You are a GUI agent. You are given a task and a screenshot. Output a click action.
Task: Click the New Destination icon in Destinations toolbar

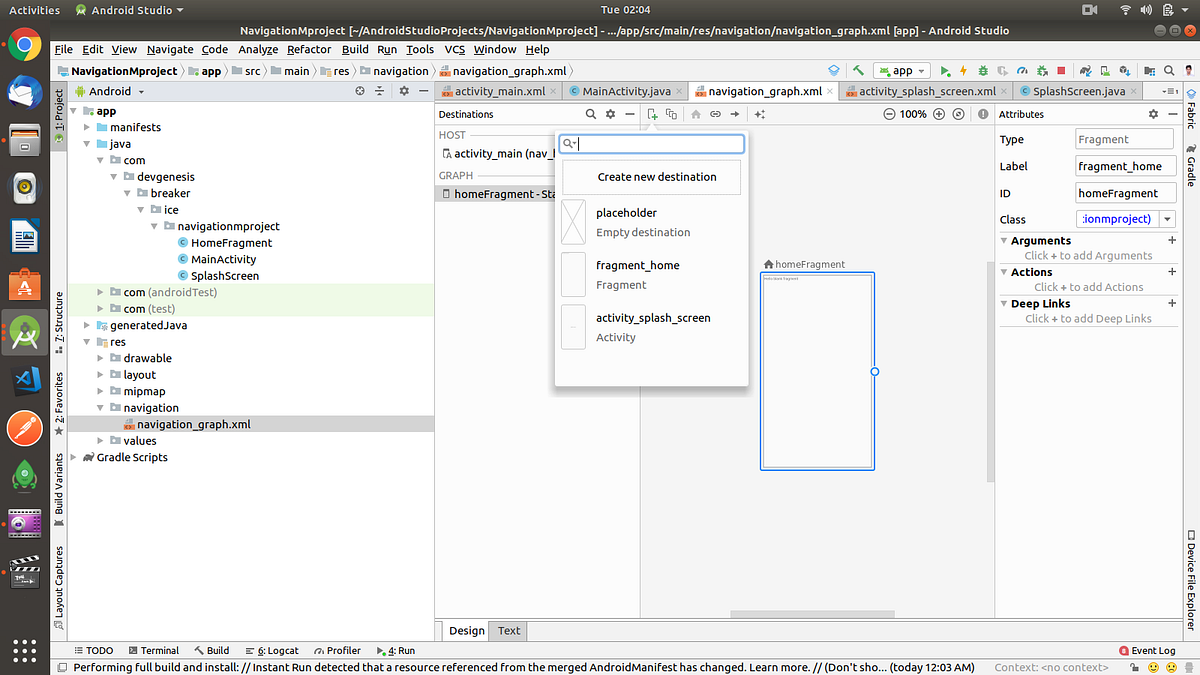tap(652, 114)
